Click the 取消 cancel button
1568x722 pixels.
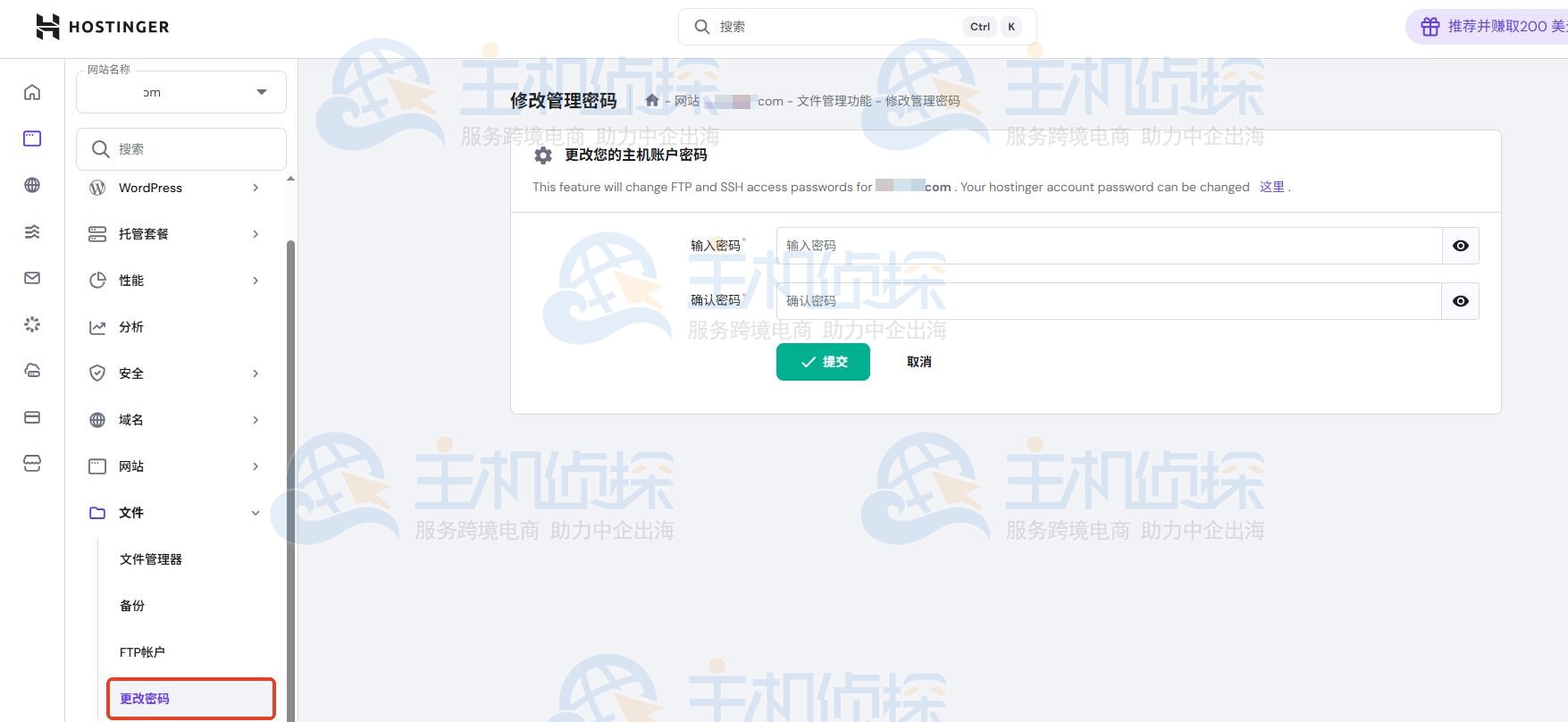tap(919, 362)
